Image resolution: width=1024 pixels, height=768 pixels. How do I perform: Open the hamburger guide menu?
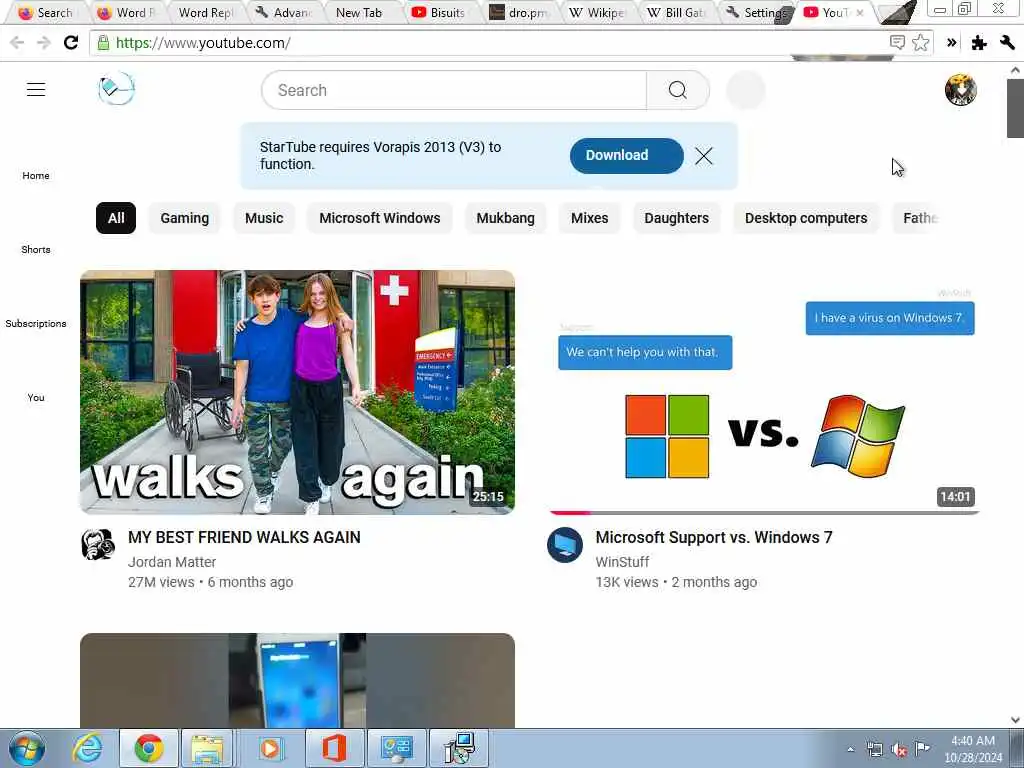click(x=36, y=89)
